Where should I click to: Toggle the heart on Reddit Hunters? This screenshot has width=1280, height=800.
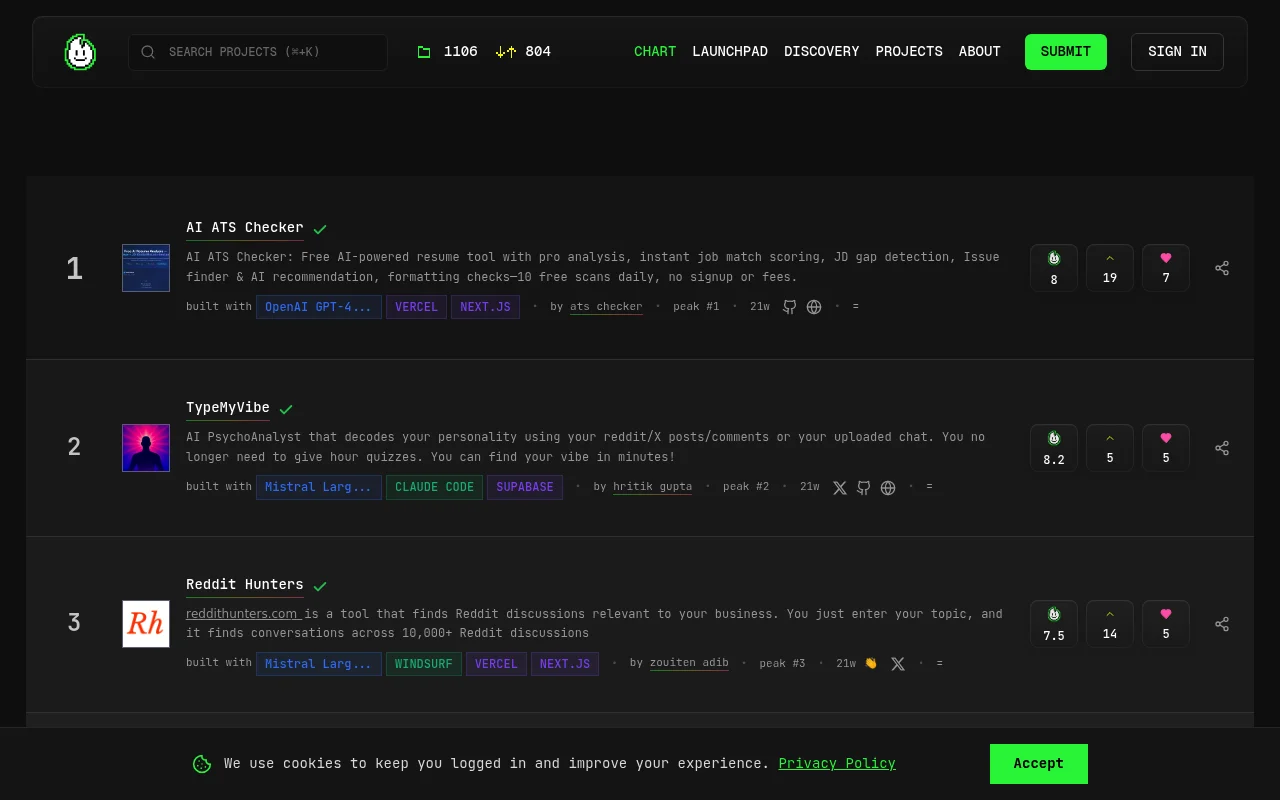pos(1166,624)
